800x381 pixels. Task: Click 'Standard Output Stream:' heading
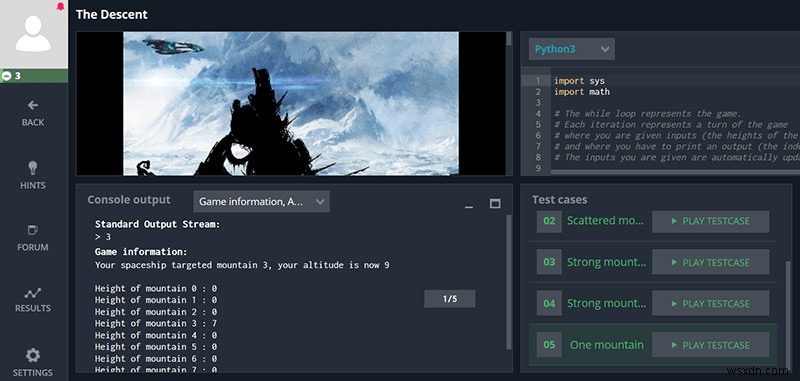[x=158, y=224]
